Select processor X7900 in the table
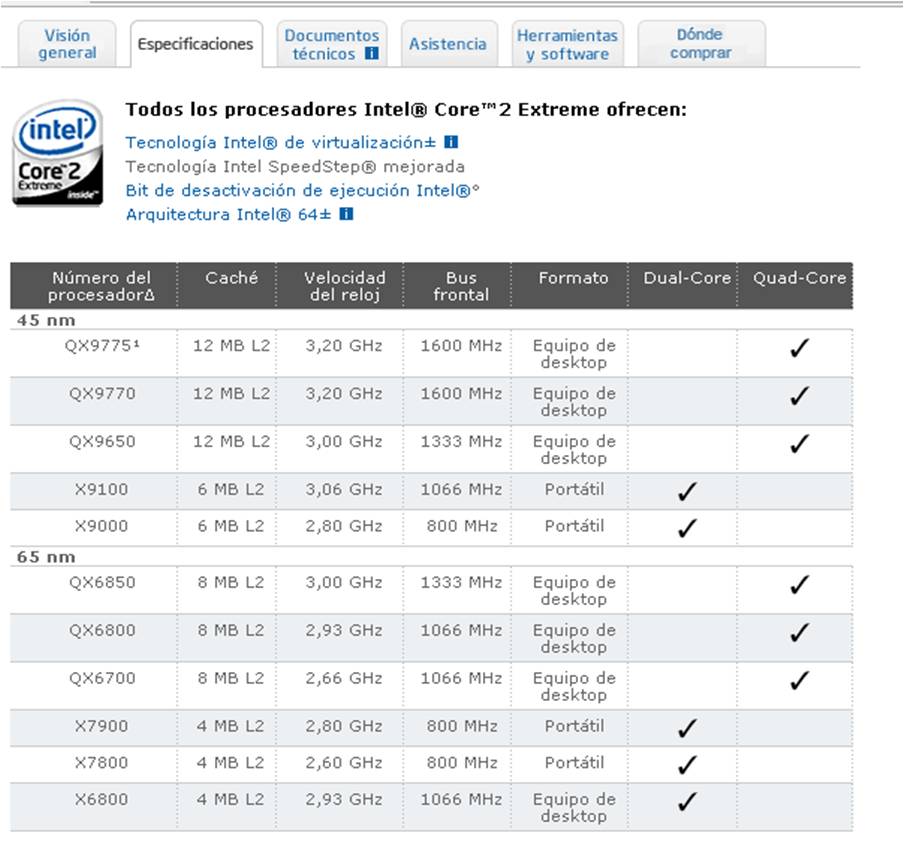 point(101,726)
